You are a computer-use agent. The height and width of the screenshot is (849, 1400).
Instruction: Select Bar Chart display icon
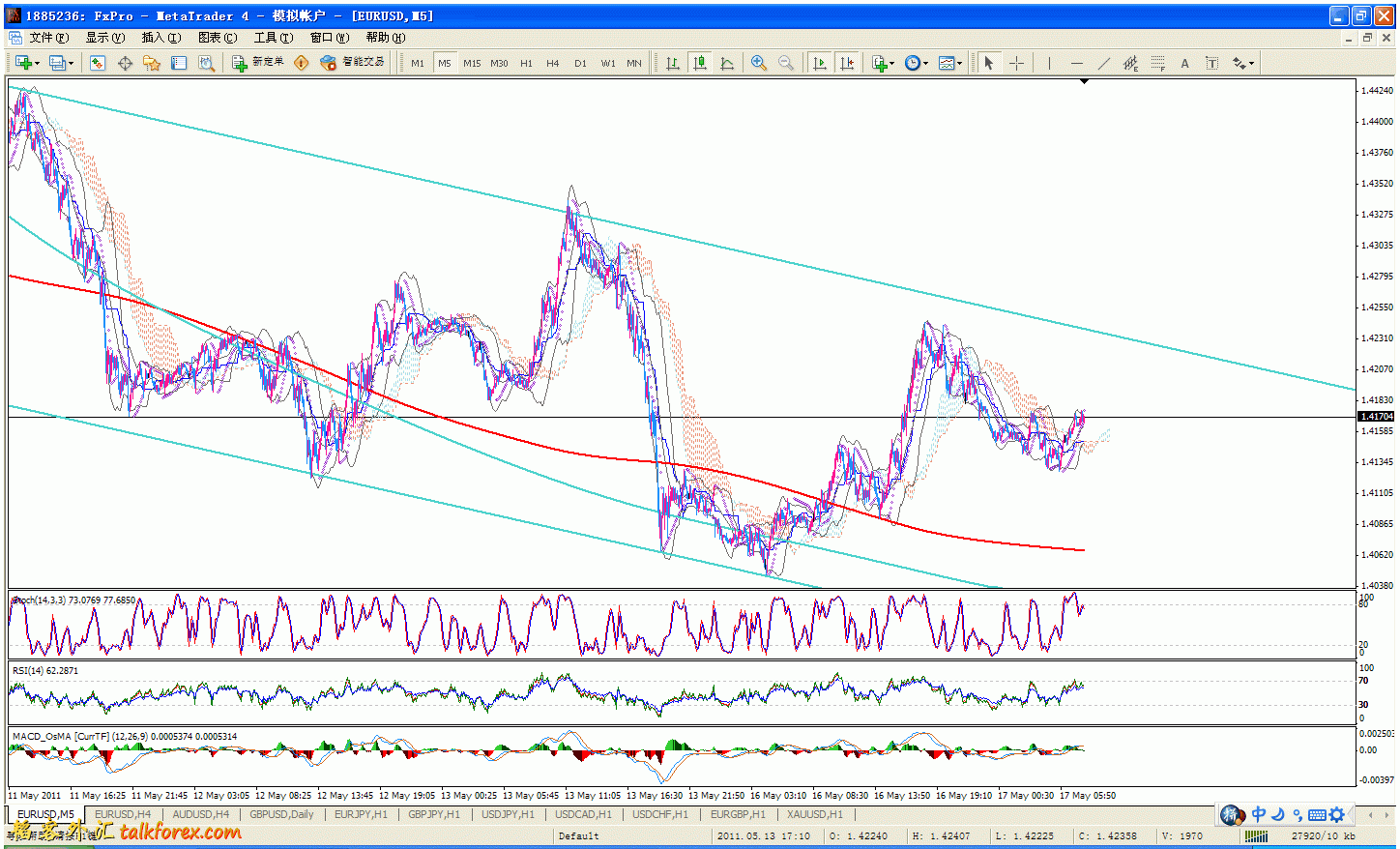(x=673, y=63)
